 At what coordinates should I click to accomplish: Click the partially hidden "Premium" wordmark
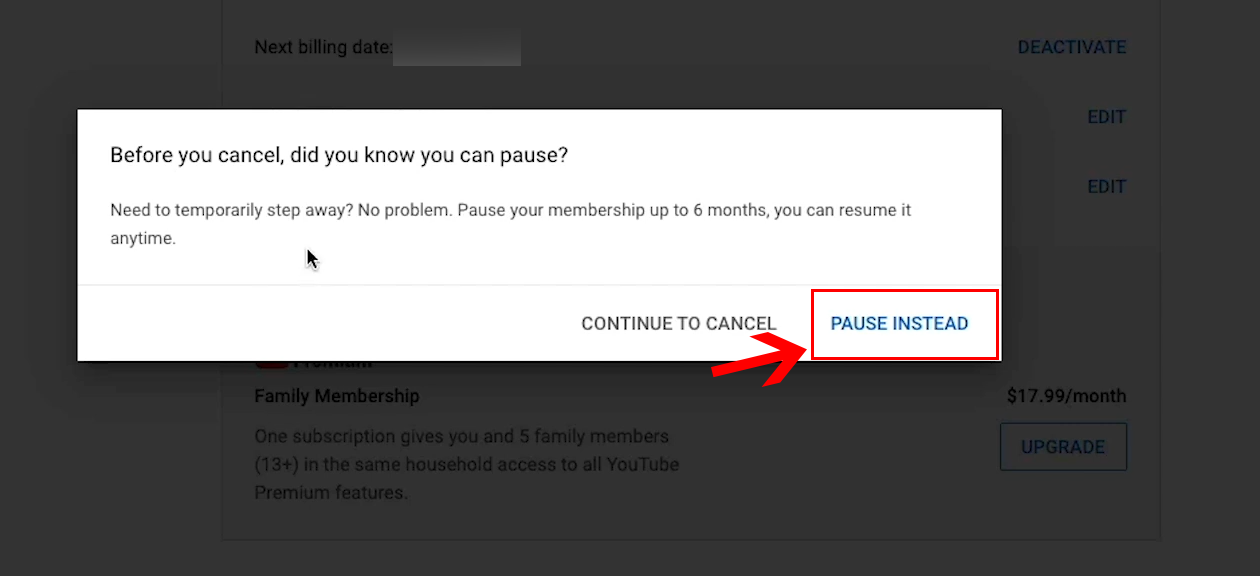pos(333,365)
